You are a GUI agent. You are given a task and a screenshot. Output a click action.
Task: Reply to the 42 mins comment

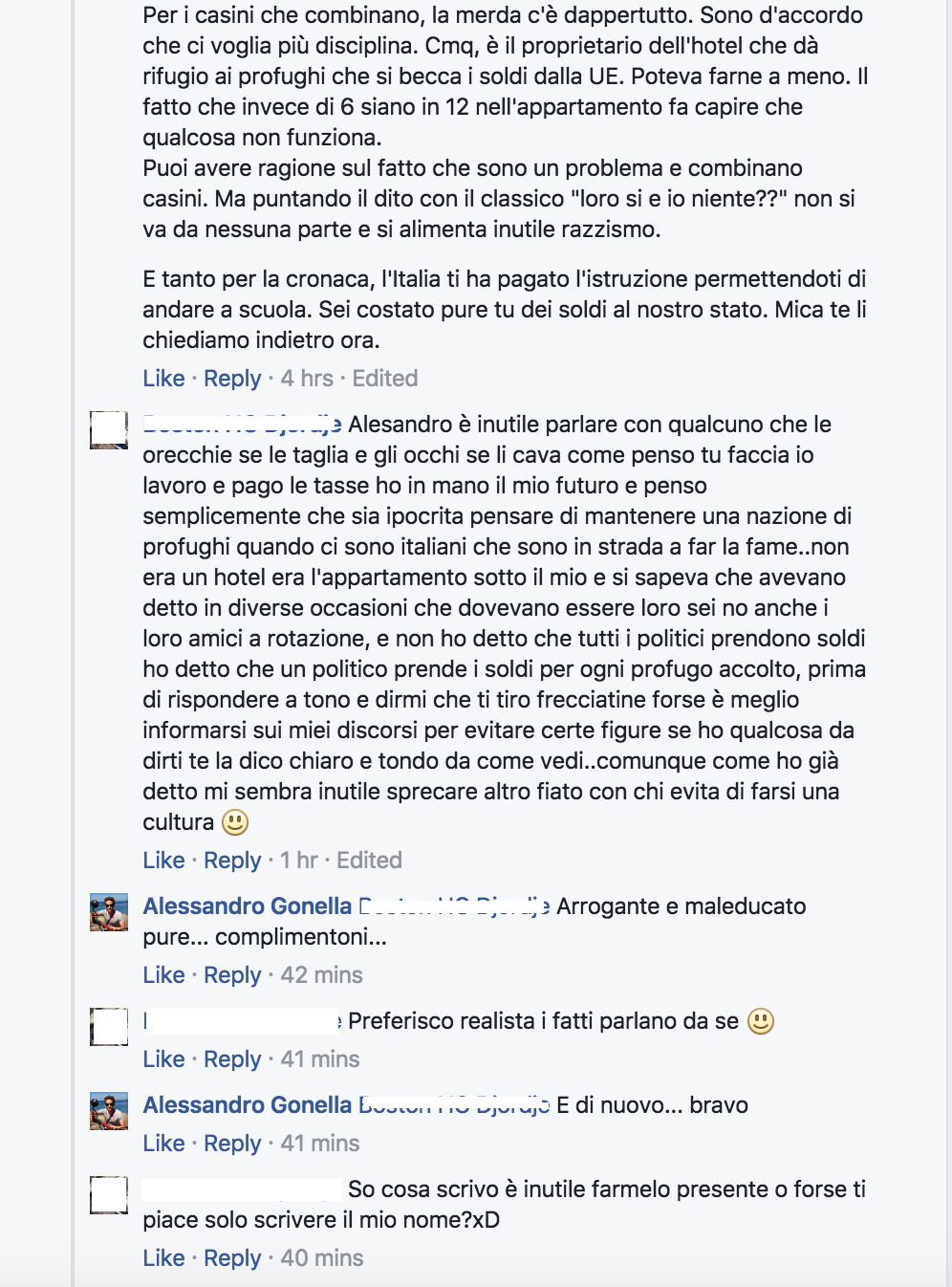[x=232, y=975]
